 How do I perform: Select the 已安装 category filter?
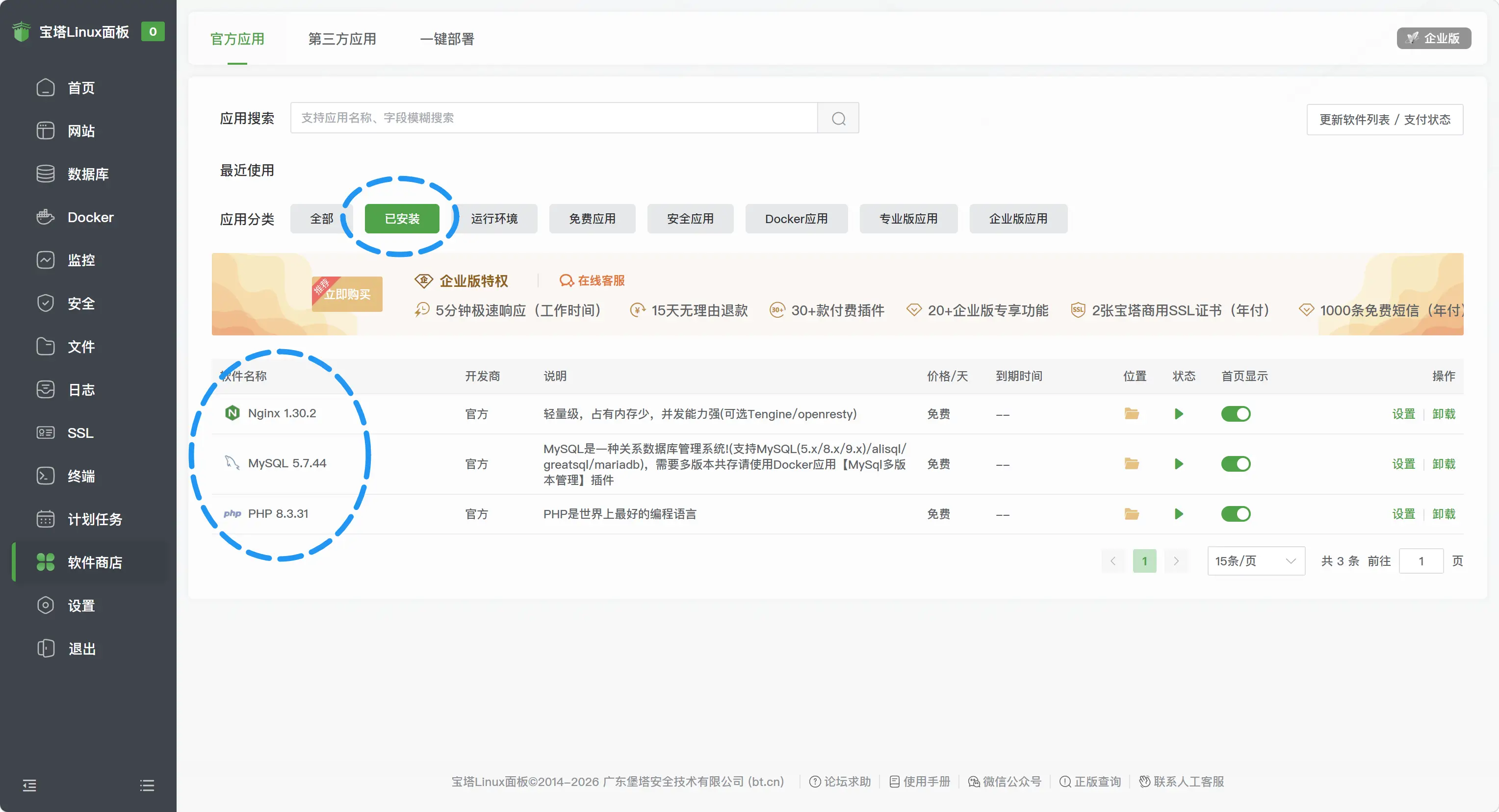tap(402, 219)
